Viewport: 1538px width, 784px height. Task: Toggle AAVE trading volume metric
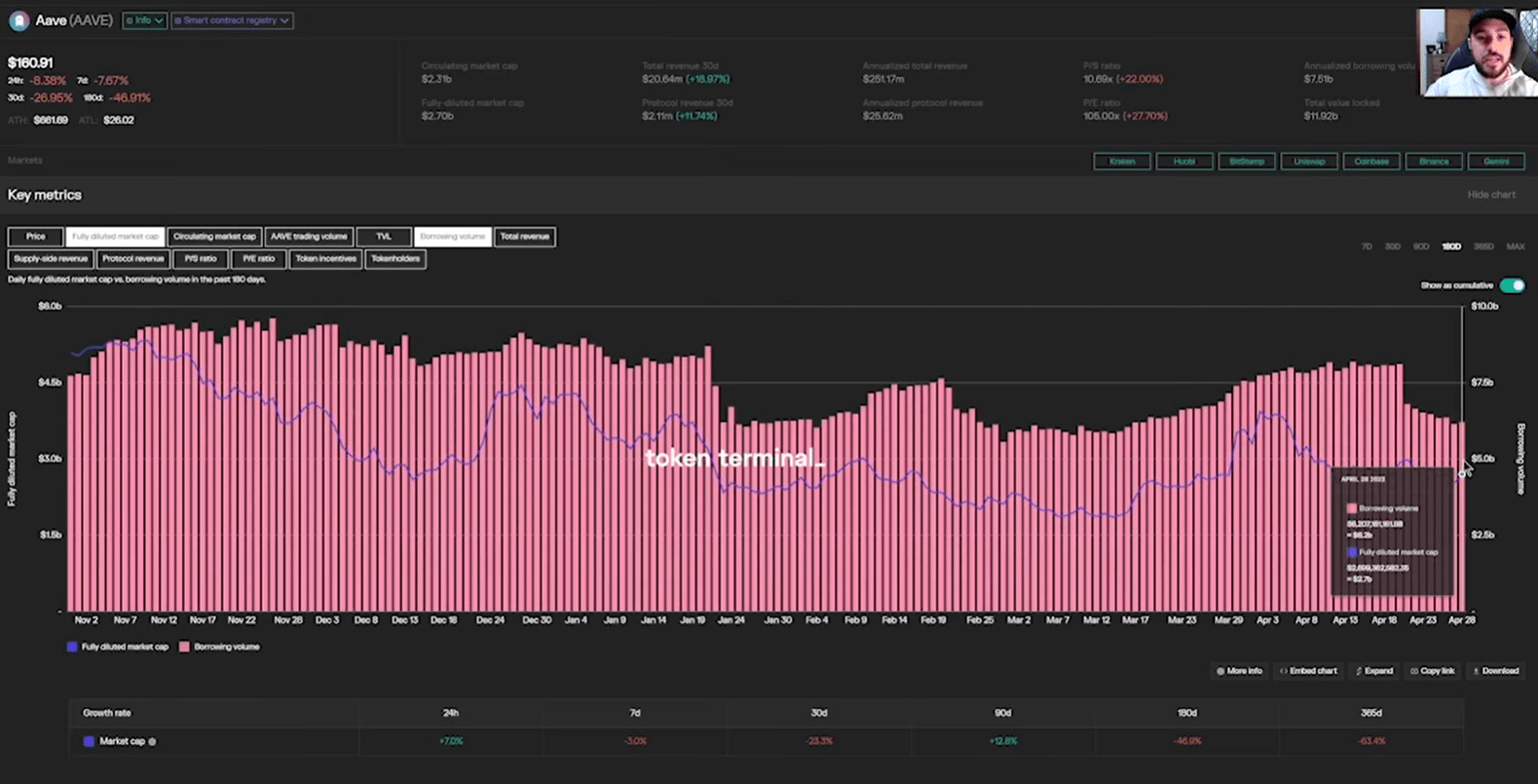coord(309,237)
